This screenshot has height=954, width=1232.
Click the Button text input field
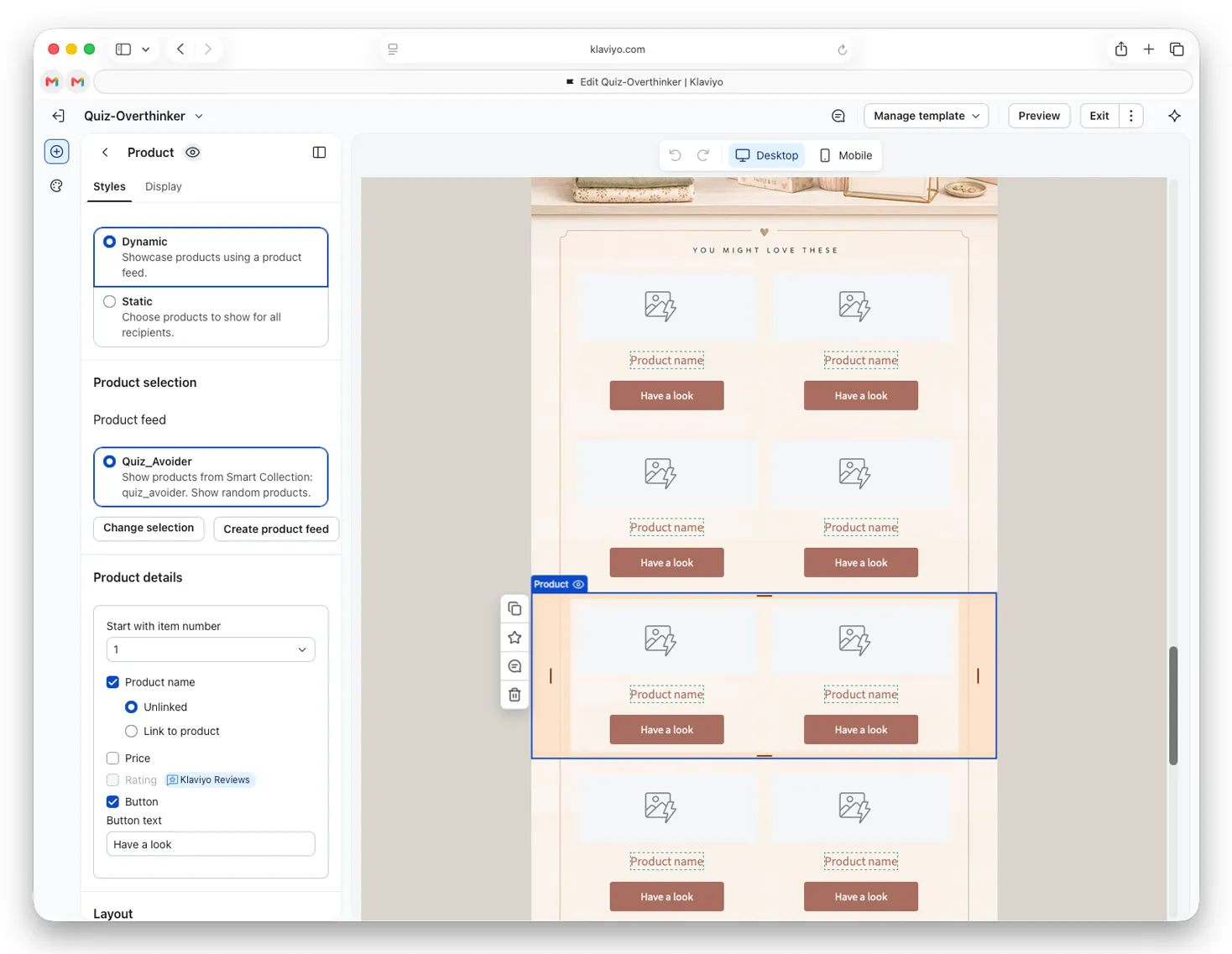point(211,844)
